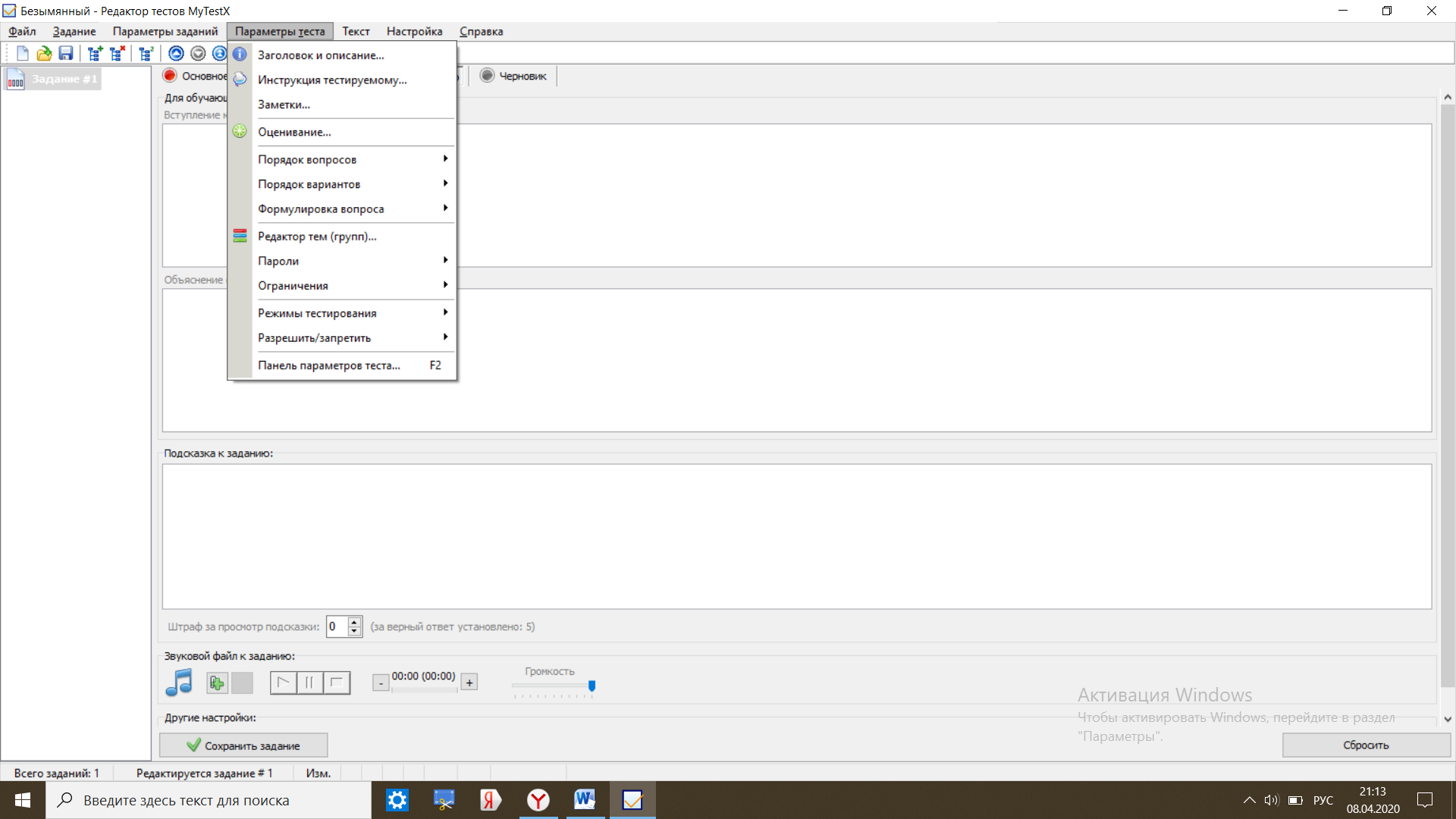
Task: Open the Файл menu
Action: pyautogui.click(x=22, y=31)
